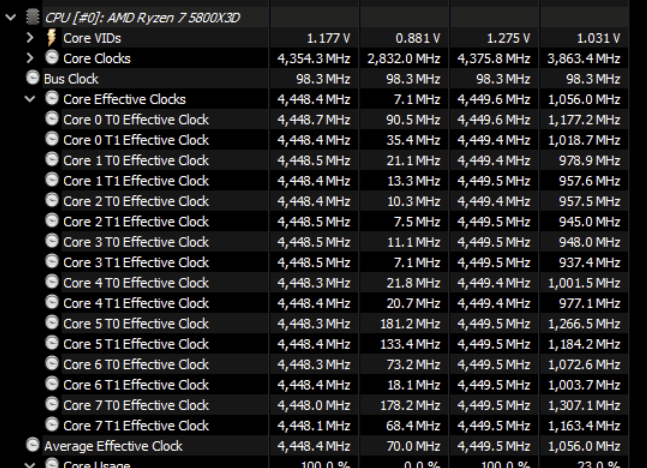Viewport: 647px width, 468px height.
Task: Click the Core VIDs value 1.275 V
Action: [508, 38]
